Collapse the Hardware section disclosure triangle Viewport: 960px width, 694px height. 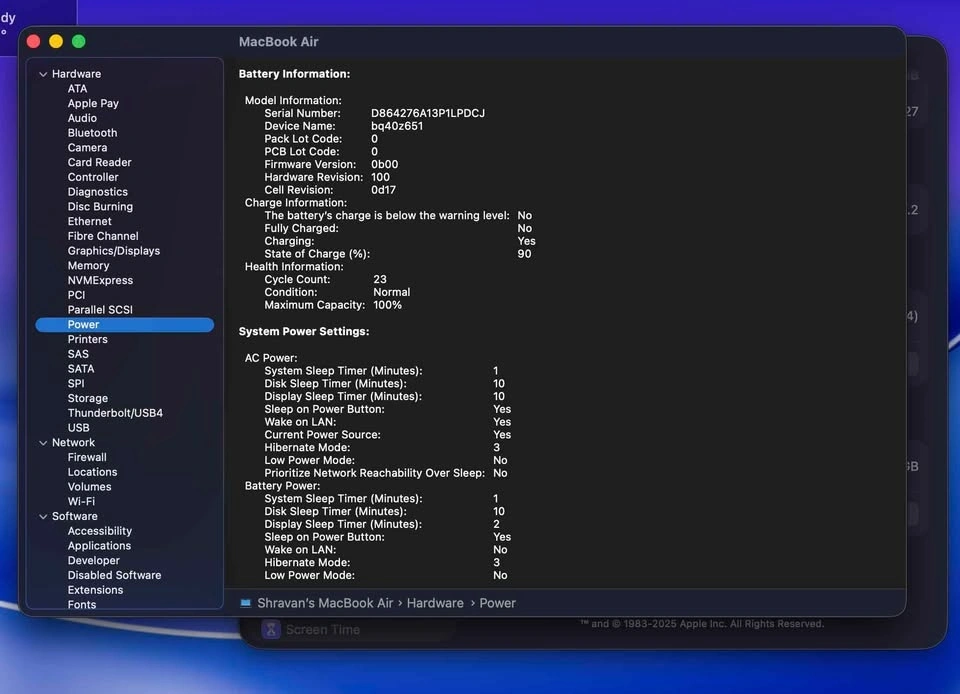coord(43,74)
